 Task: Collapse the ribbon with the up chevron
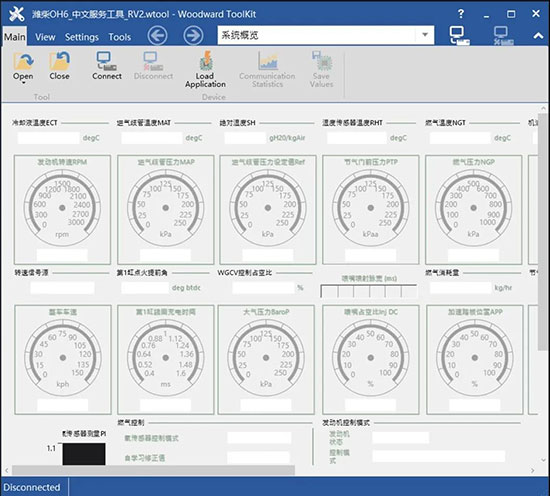[x=538, y=35]
